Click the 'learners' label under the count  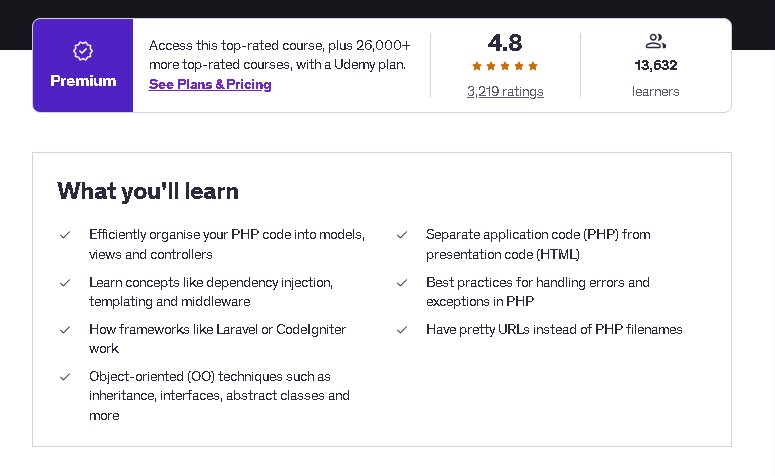pos(655,91)
